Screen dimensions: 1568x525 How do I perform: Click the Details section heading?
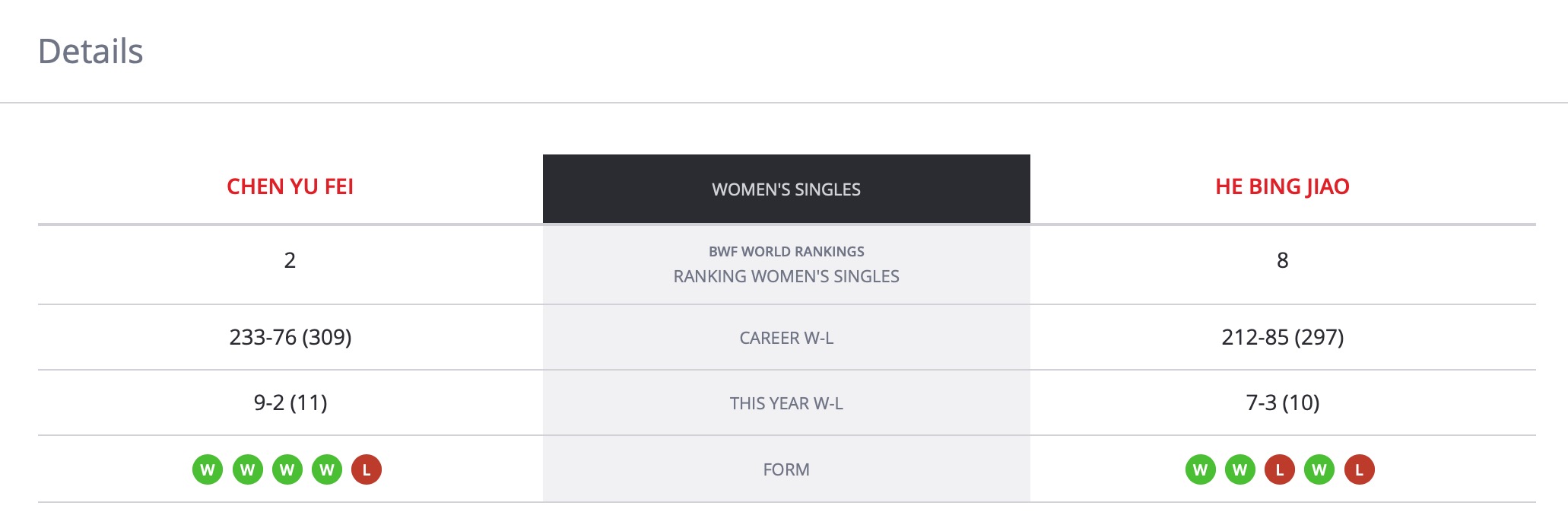[x=90, y=51]
